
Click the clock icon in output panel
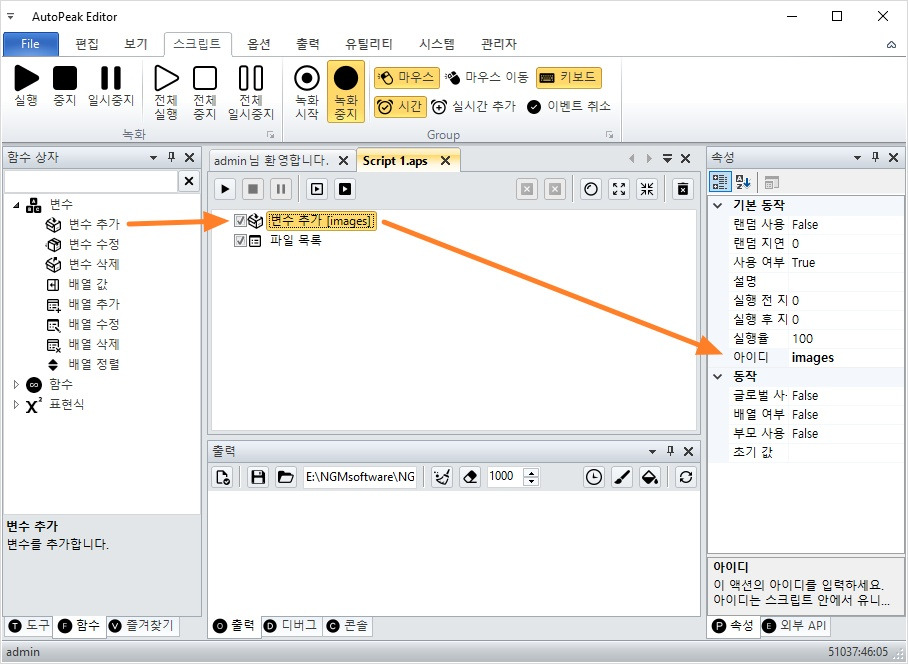[594, 477]
